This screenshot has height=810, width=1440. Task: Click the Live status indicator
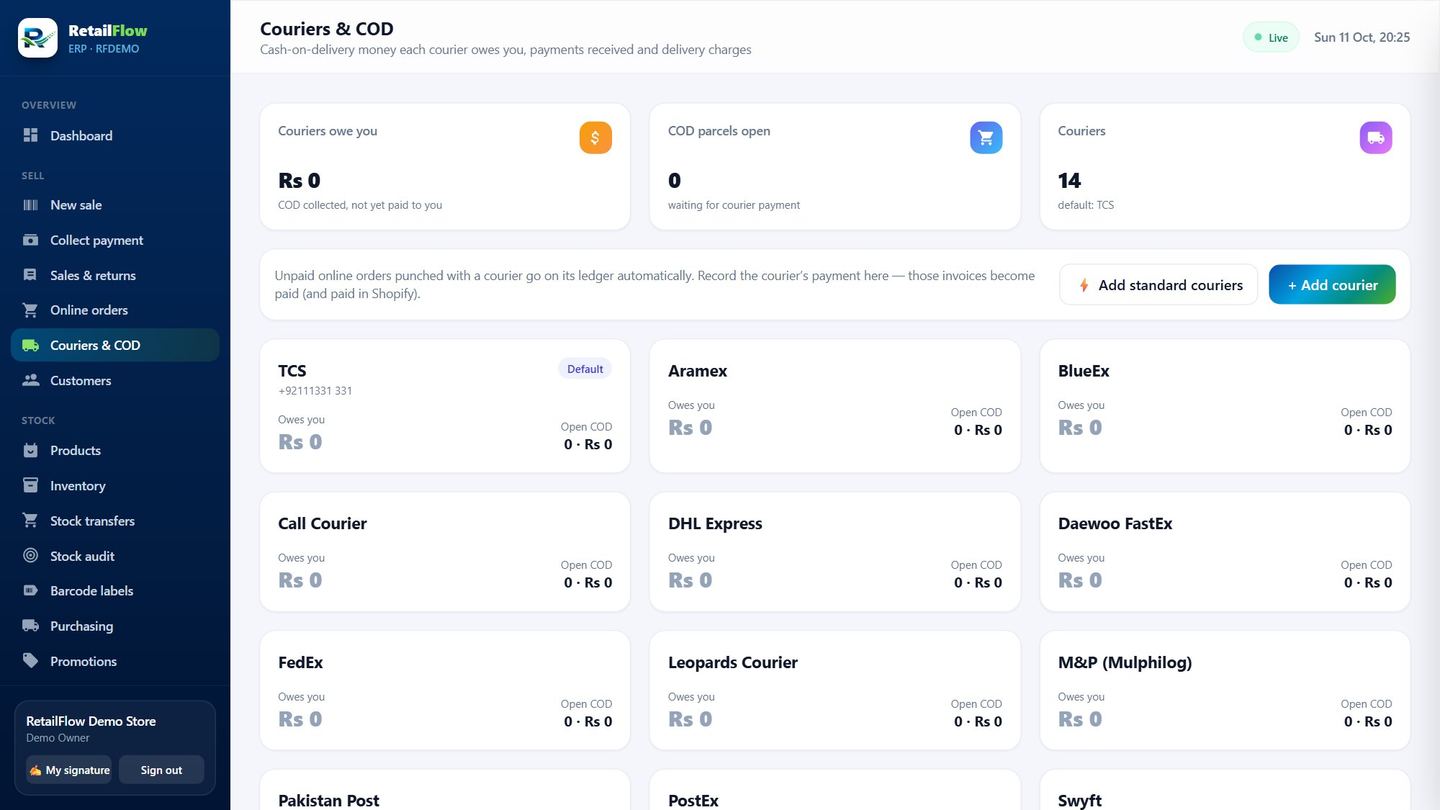[1271, 38]
